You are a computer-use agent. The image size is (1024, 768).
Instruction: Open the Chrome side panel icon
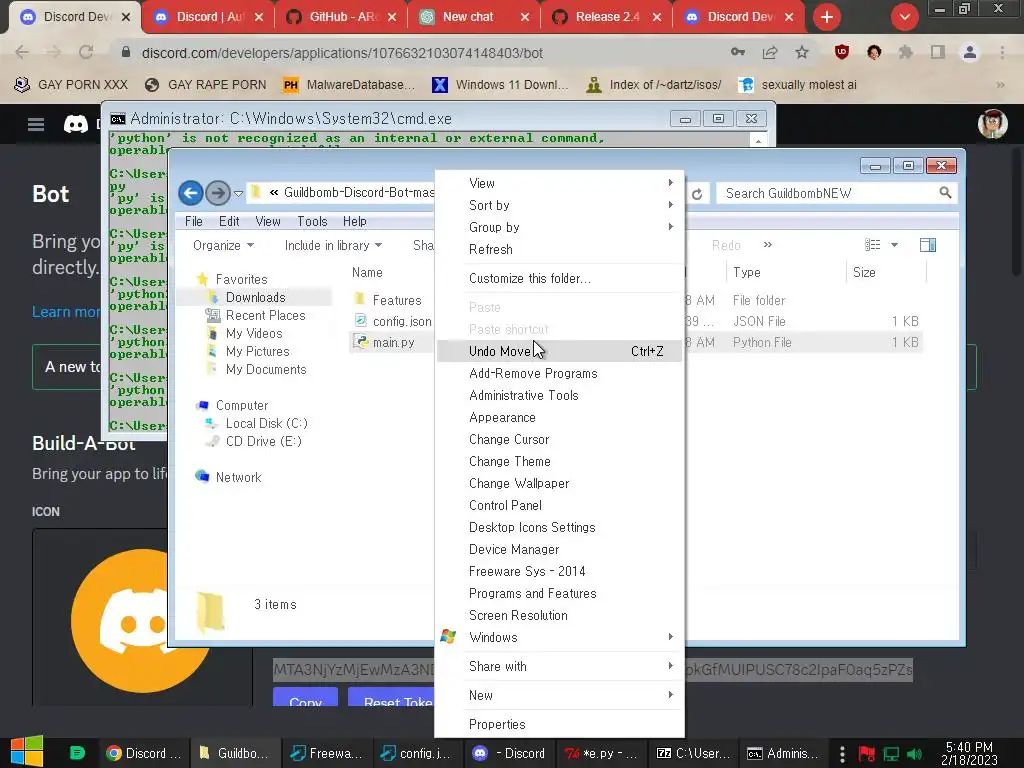[938, 52]
